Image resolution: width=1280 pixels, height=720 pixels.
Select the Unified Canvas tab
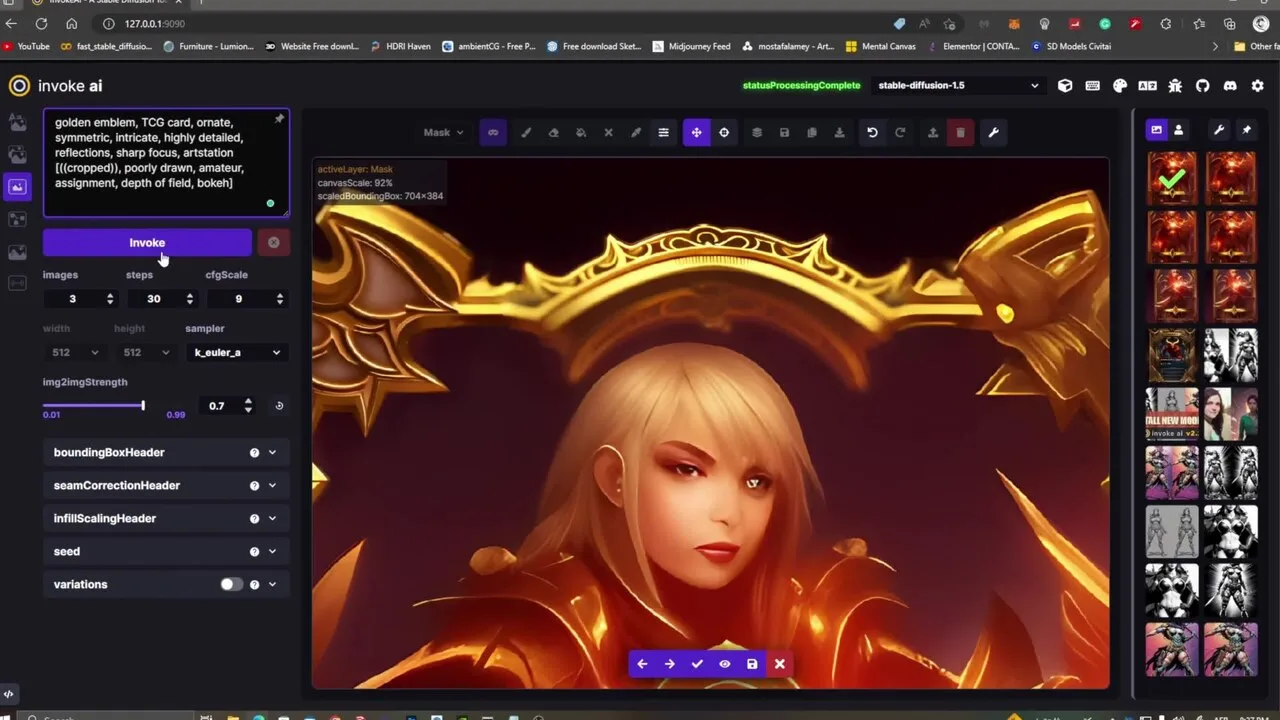click(17, 187)
